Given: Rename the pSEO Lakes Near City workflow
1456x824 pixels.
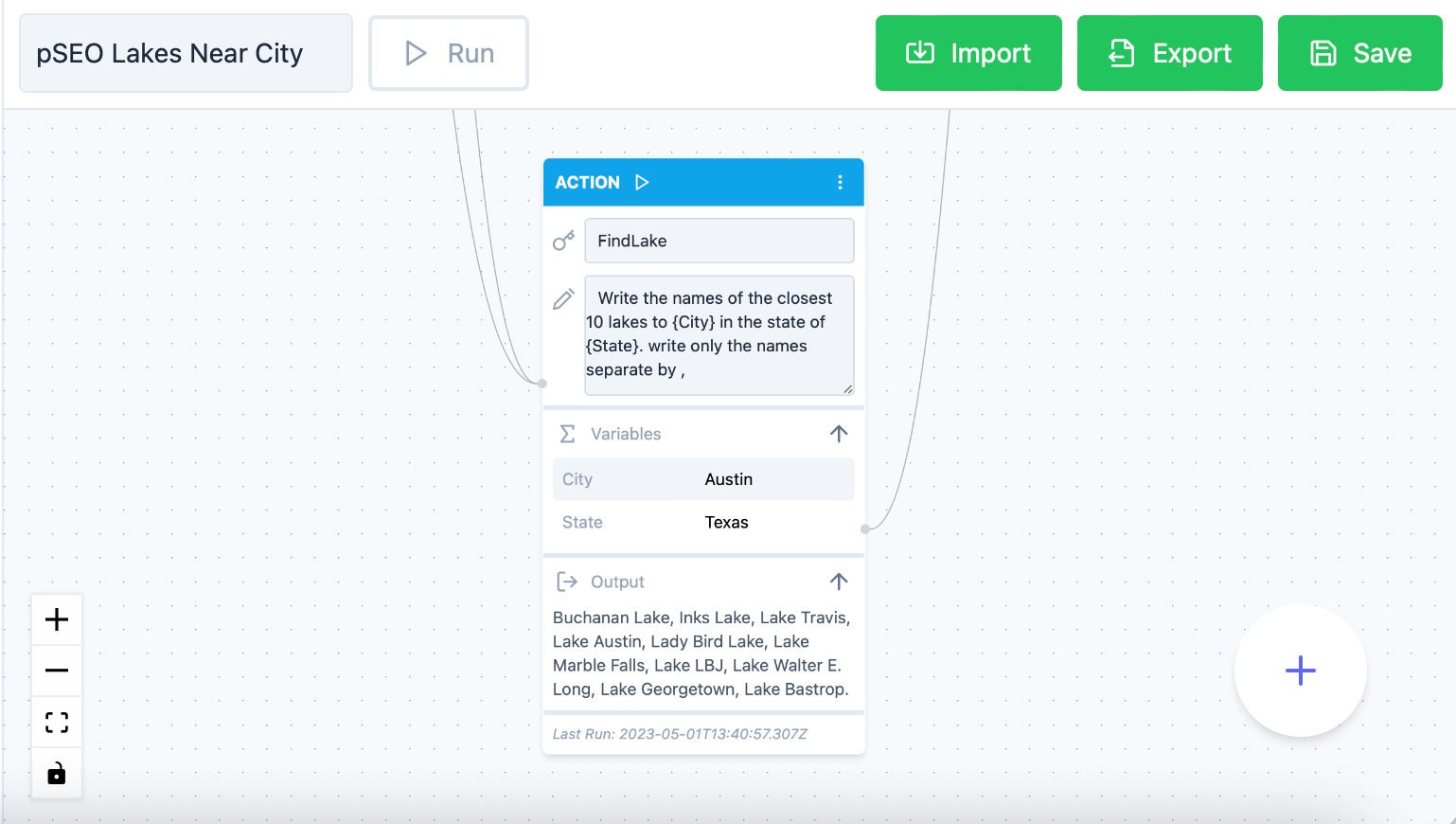Looking at the screenshot, I should [x=186, y=53].
